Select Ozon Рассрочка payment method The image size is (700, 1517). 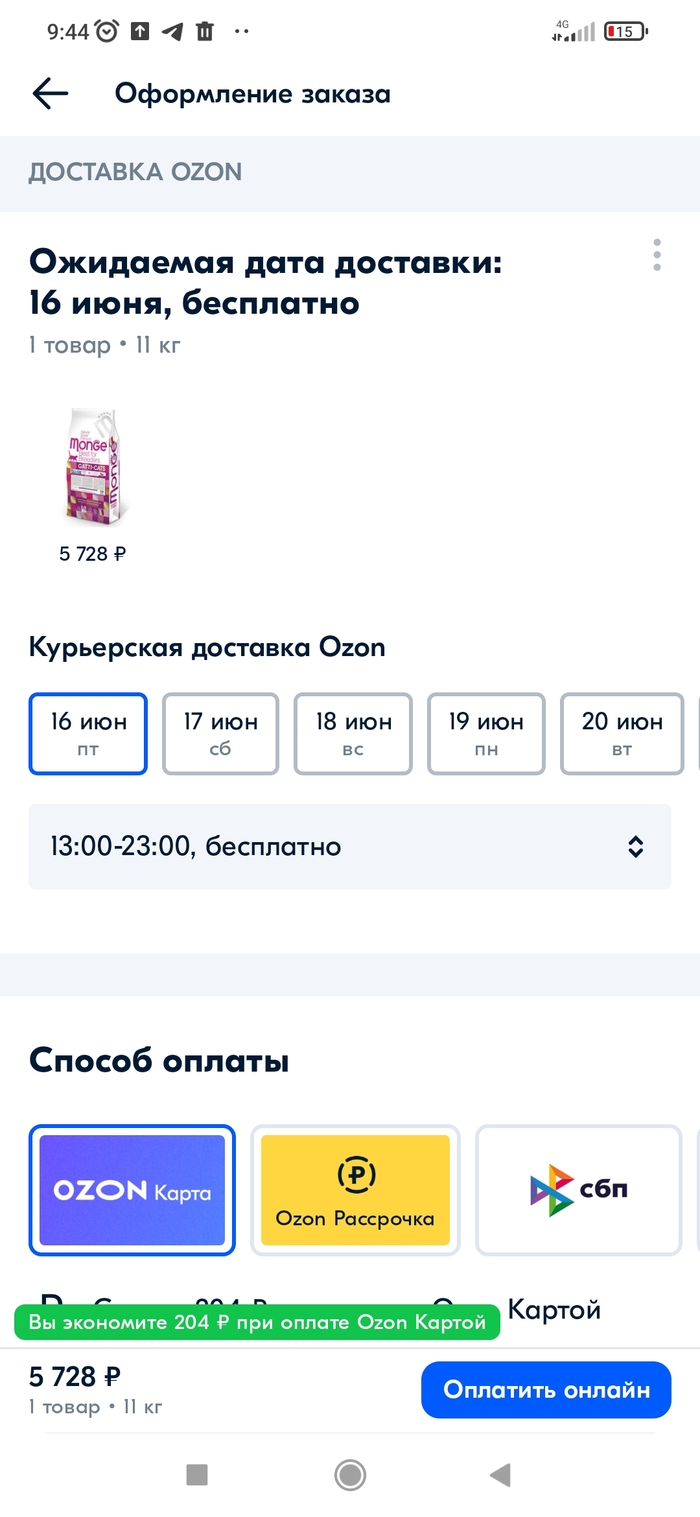(x=355, y=1190)
